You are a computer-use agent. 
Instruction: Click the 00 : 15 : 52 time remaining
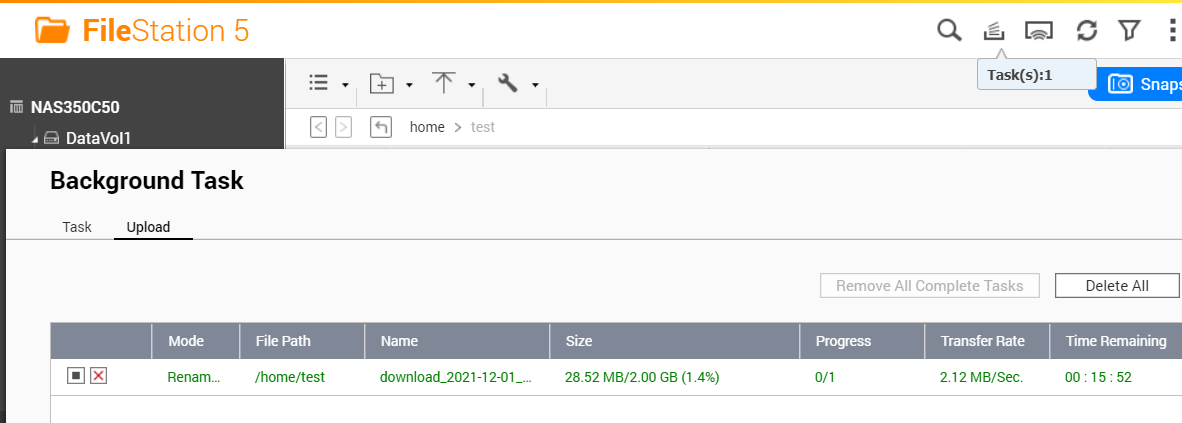1098,377
